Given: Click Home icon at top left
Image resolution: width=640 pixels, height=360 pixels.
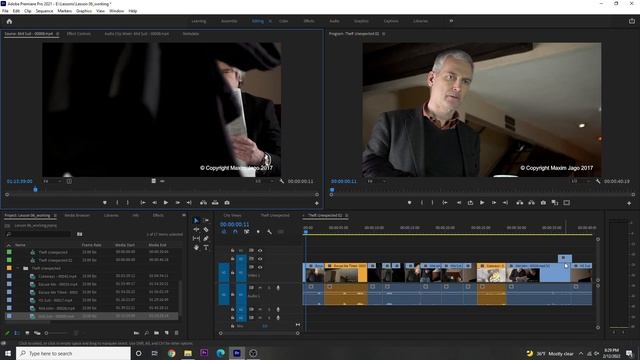Looking at the screenshot, I should point(9,21).
